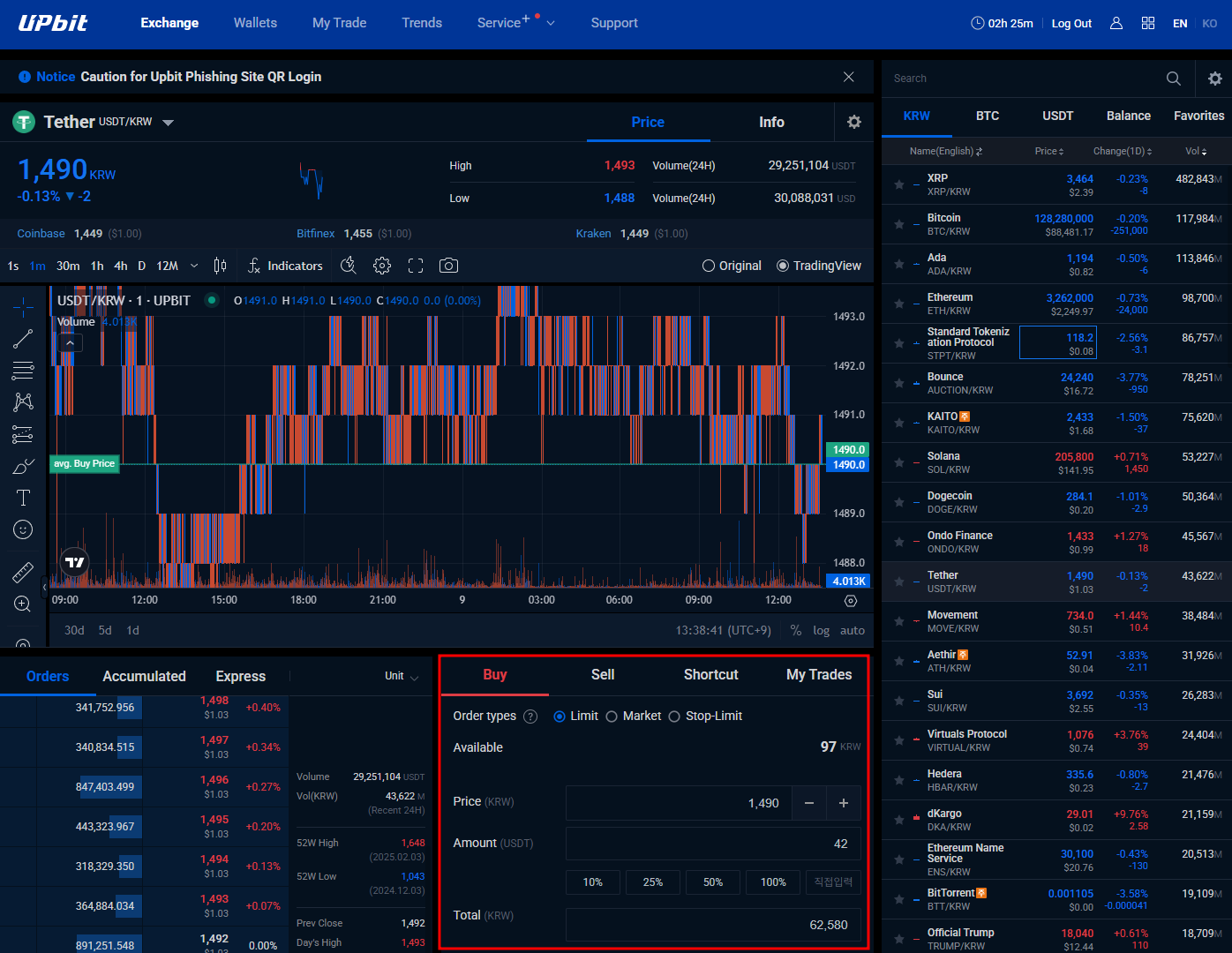Click the 50% amount button

[712, 882]
